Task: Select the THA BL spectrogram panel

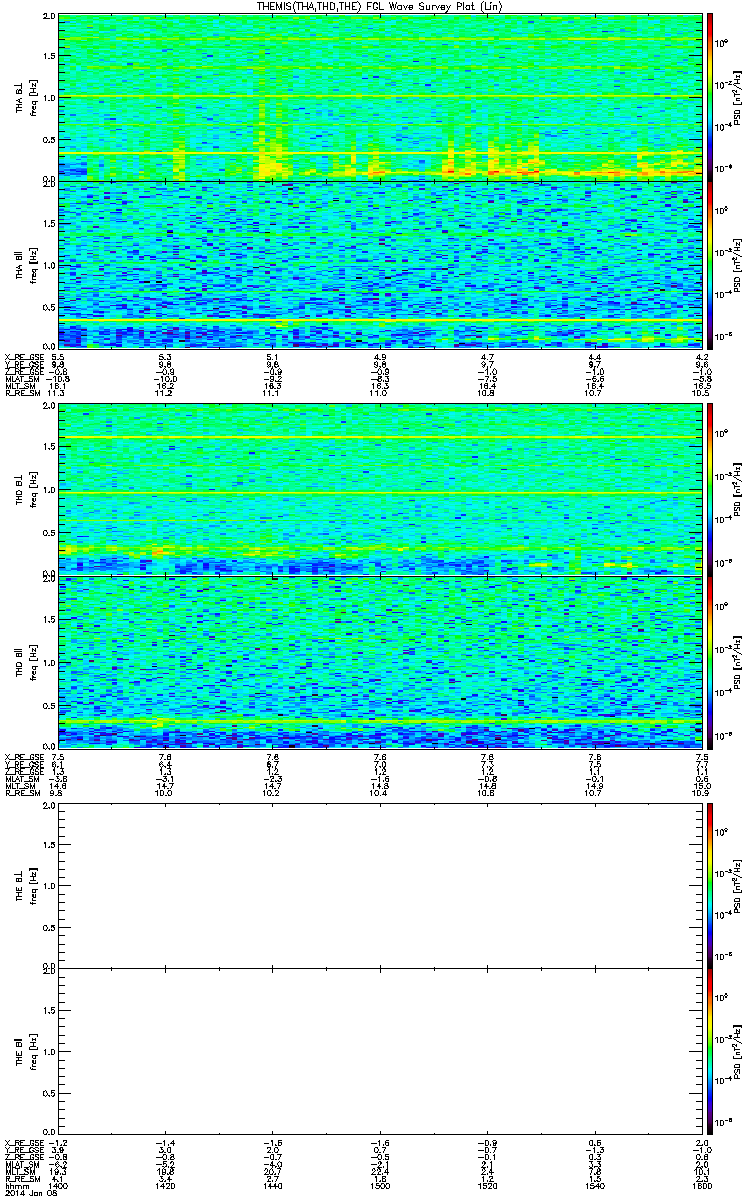Action: coord(379,97)
